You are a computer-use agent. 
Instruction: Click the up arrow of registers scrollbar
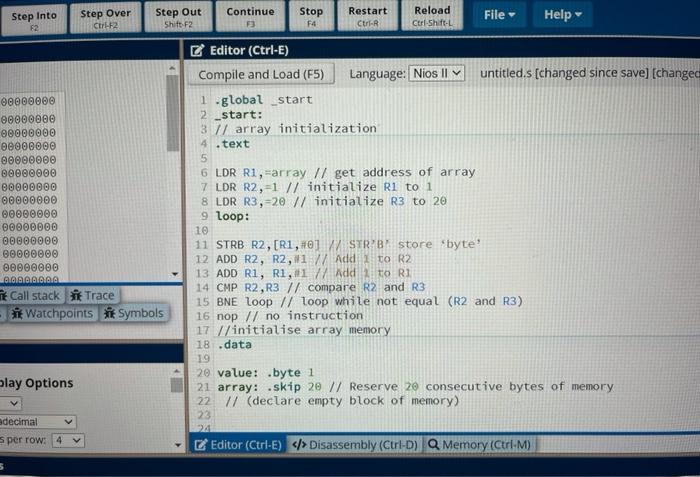[172, 68]
